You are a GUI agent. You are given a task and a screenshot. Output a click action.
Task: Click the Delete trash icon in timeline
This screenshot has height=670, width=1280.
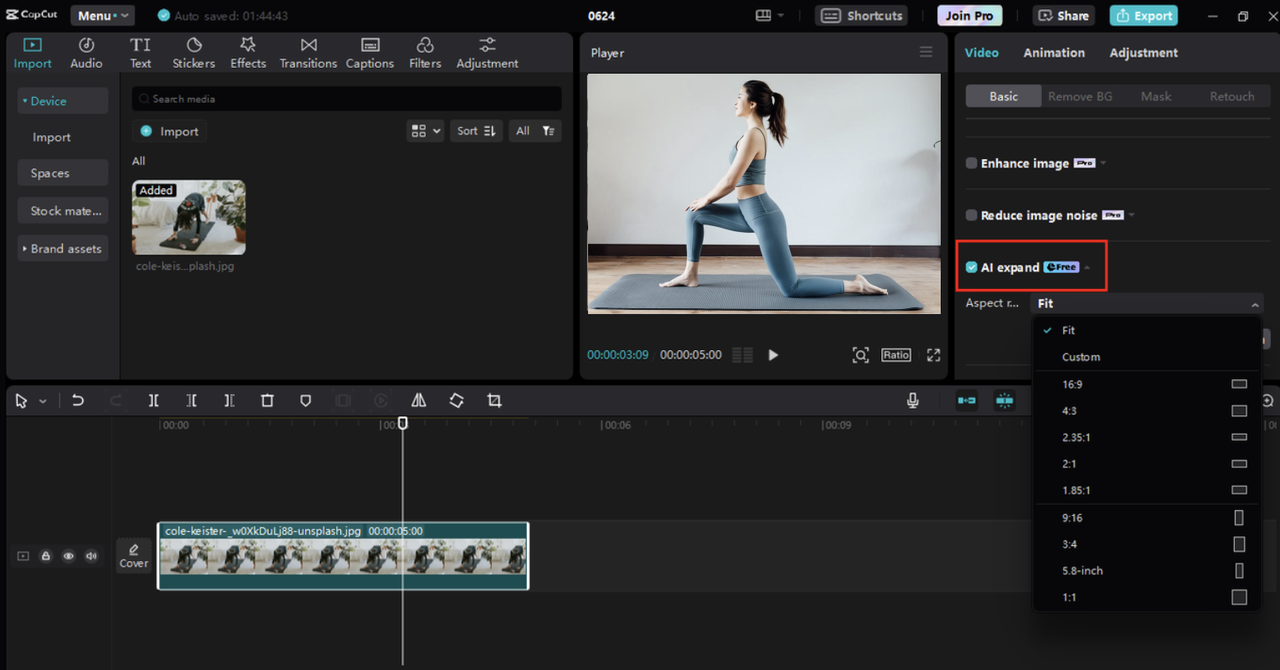point(267,400)
